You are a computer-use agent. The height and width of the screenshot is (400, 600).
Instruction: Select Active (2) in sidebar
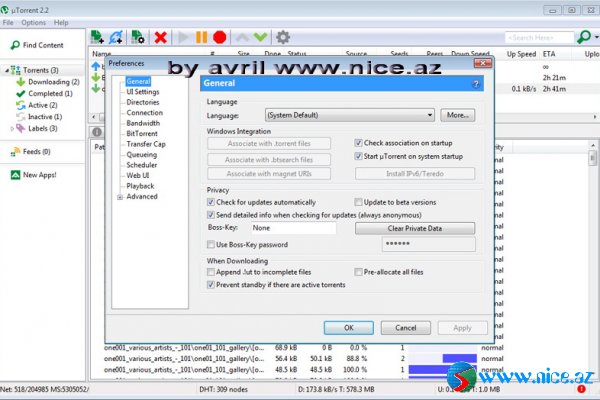click(x=37, y=105)
